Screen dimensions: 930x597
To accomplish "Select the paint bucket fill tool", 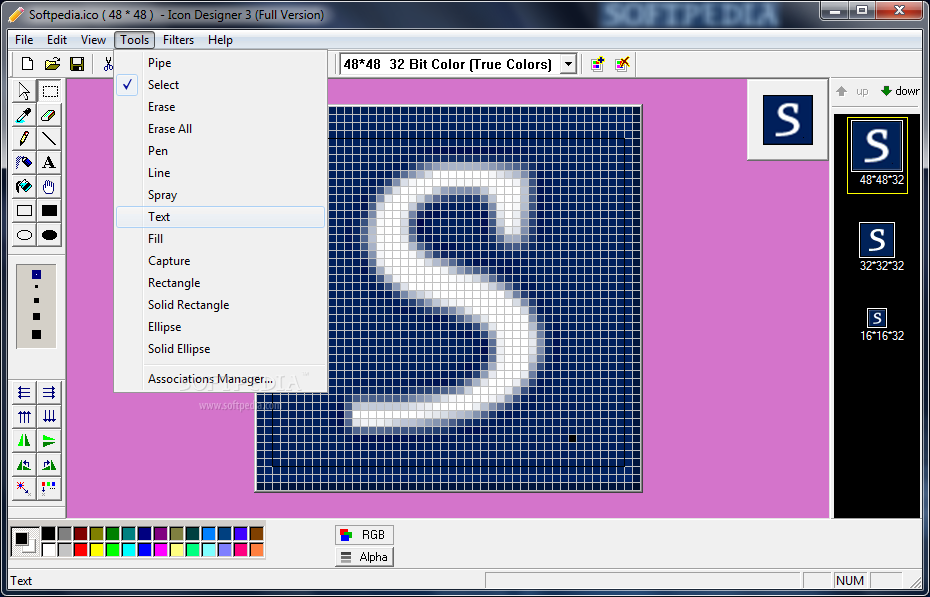I will [x=24, y=187].
